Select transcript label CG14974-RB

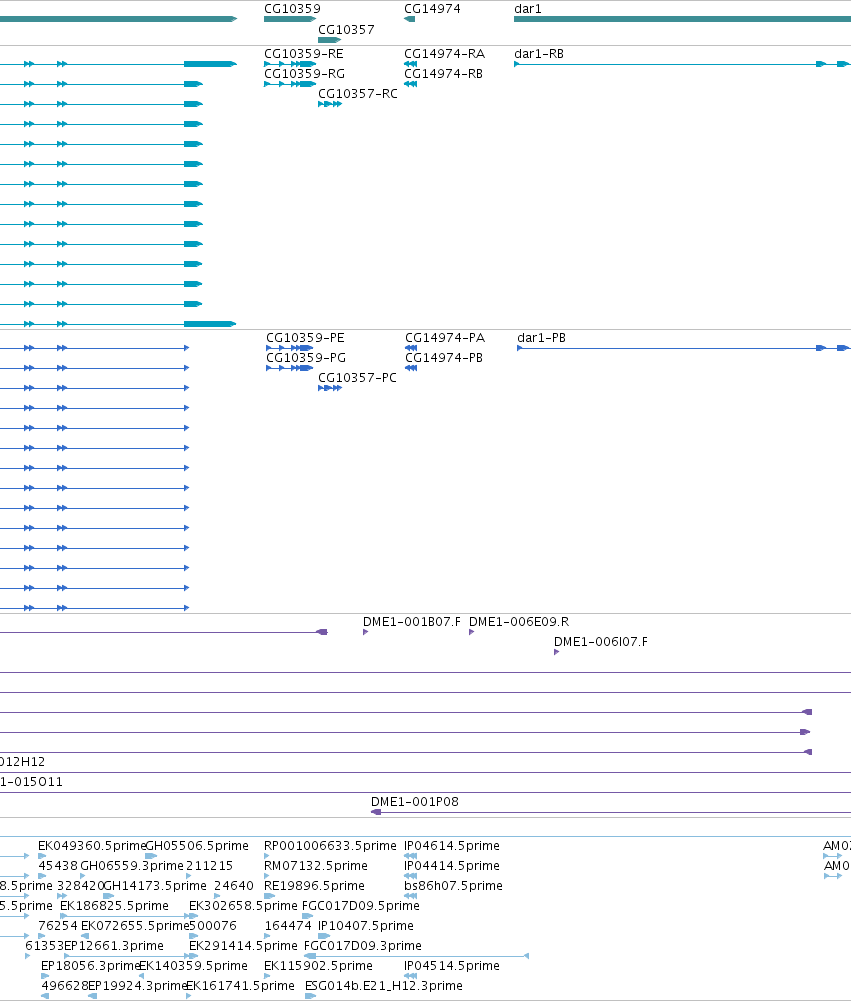(444, 74)
